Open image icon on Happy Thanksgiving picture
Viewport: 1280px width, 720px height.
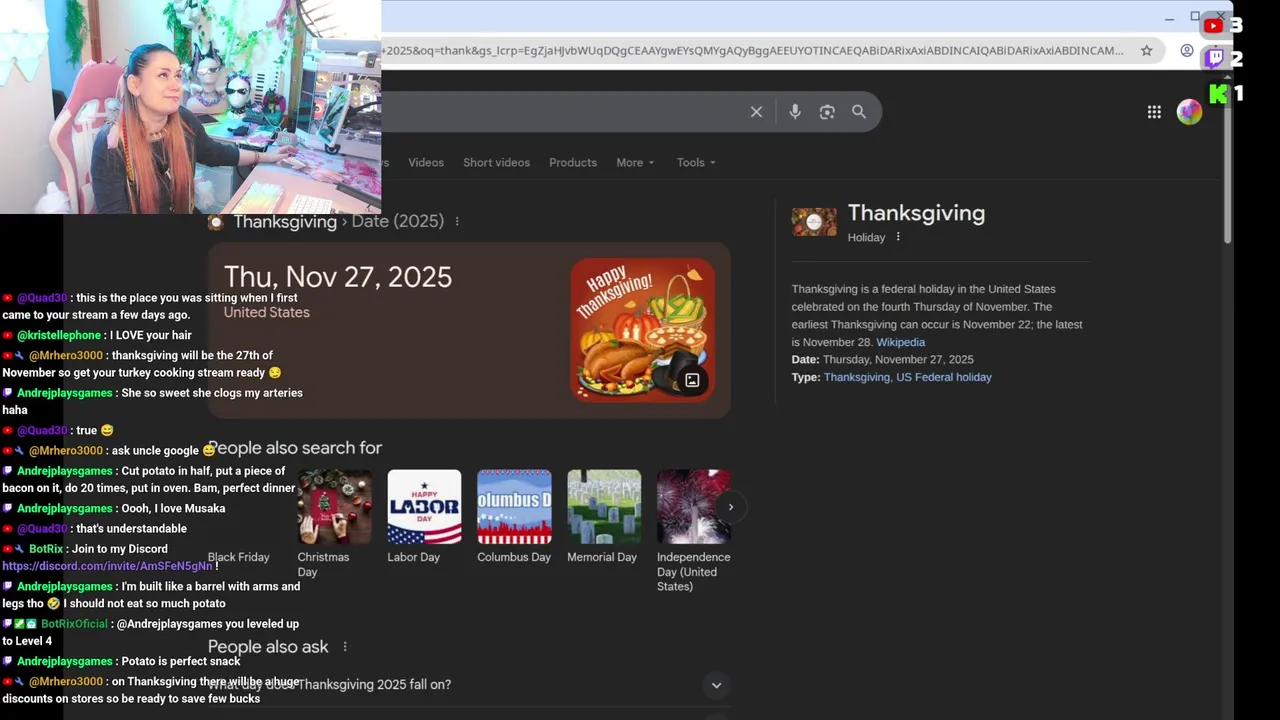coord(692,380)
